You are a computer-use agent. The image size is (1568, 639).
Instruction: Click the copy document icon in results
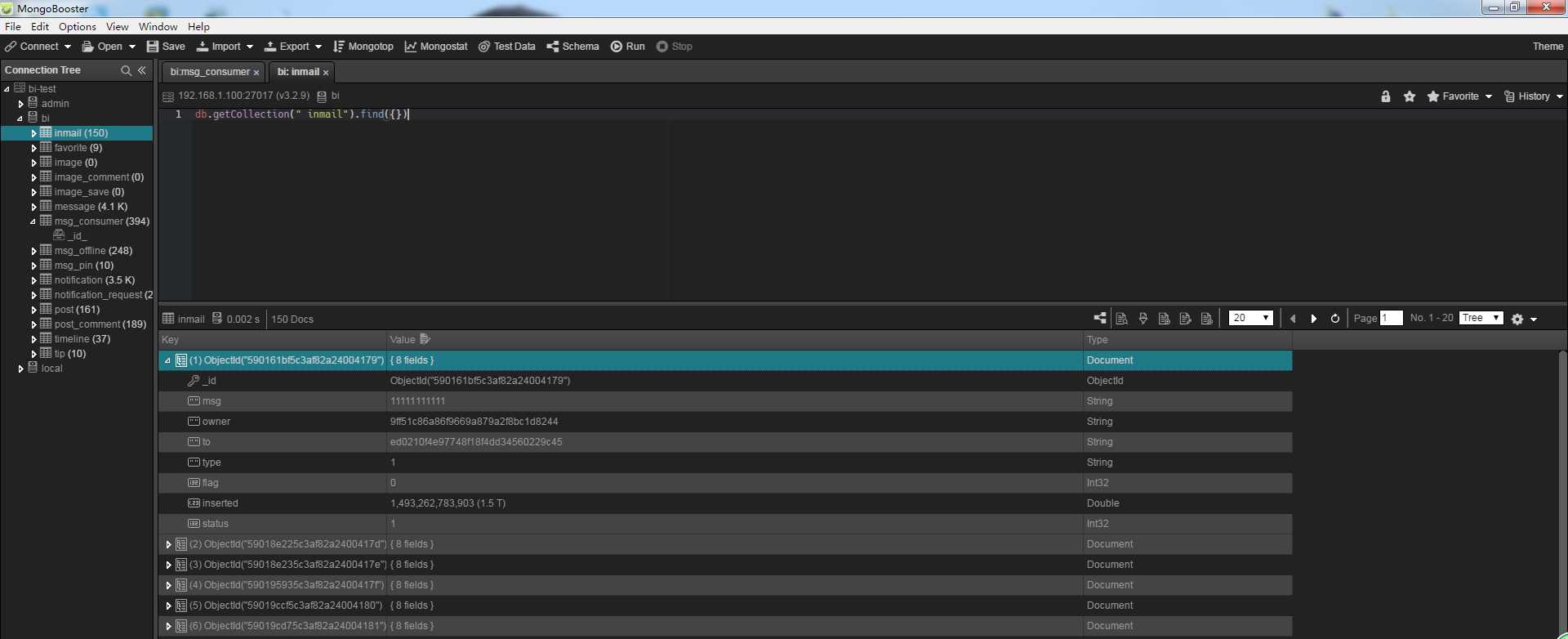(1207, 319)
